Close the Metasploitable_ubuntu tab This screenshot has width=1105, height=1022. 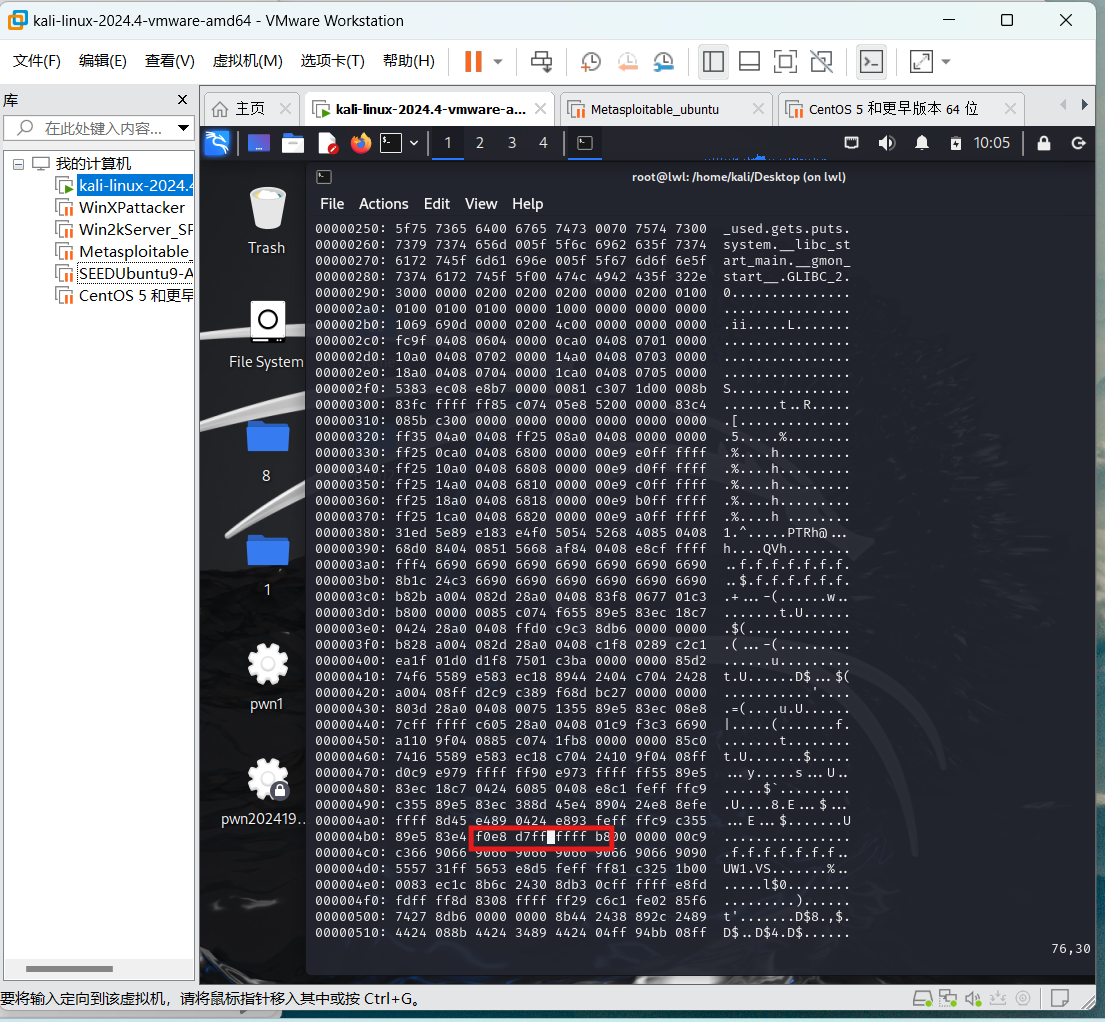point(758,109)
